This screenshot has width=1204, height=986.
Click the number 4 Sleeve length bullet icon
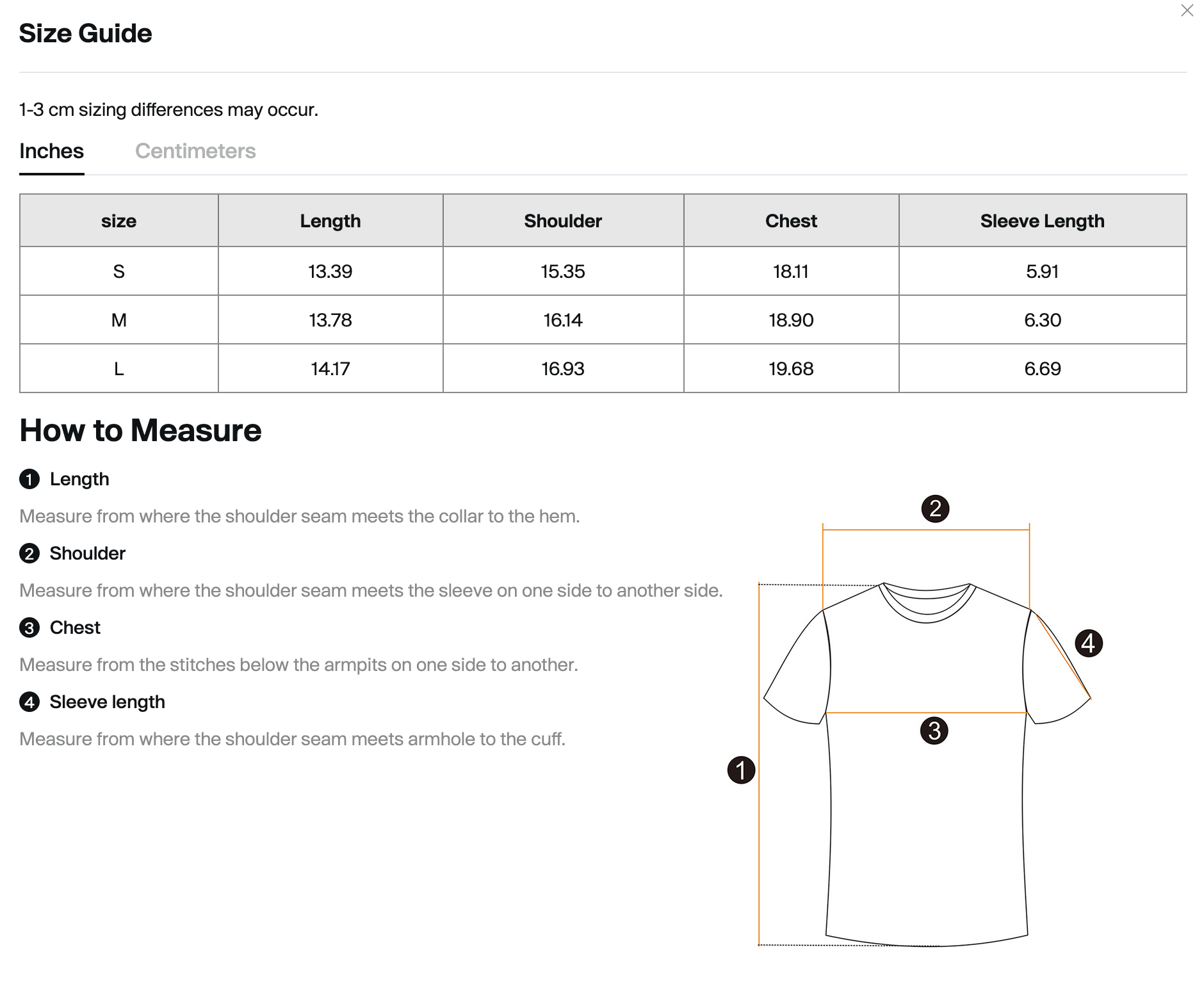tap(29, 702)
